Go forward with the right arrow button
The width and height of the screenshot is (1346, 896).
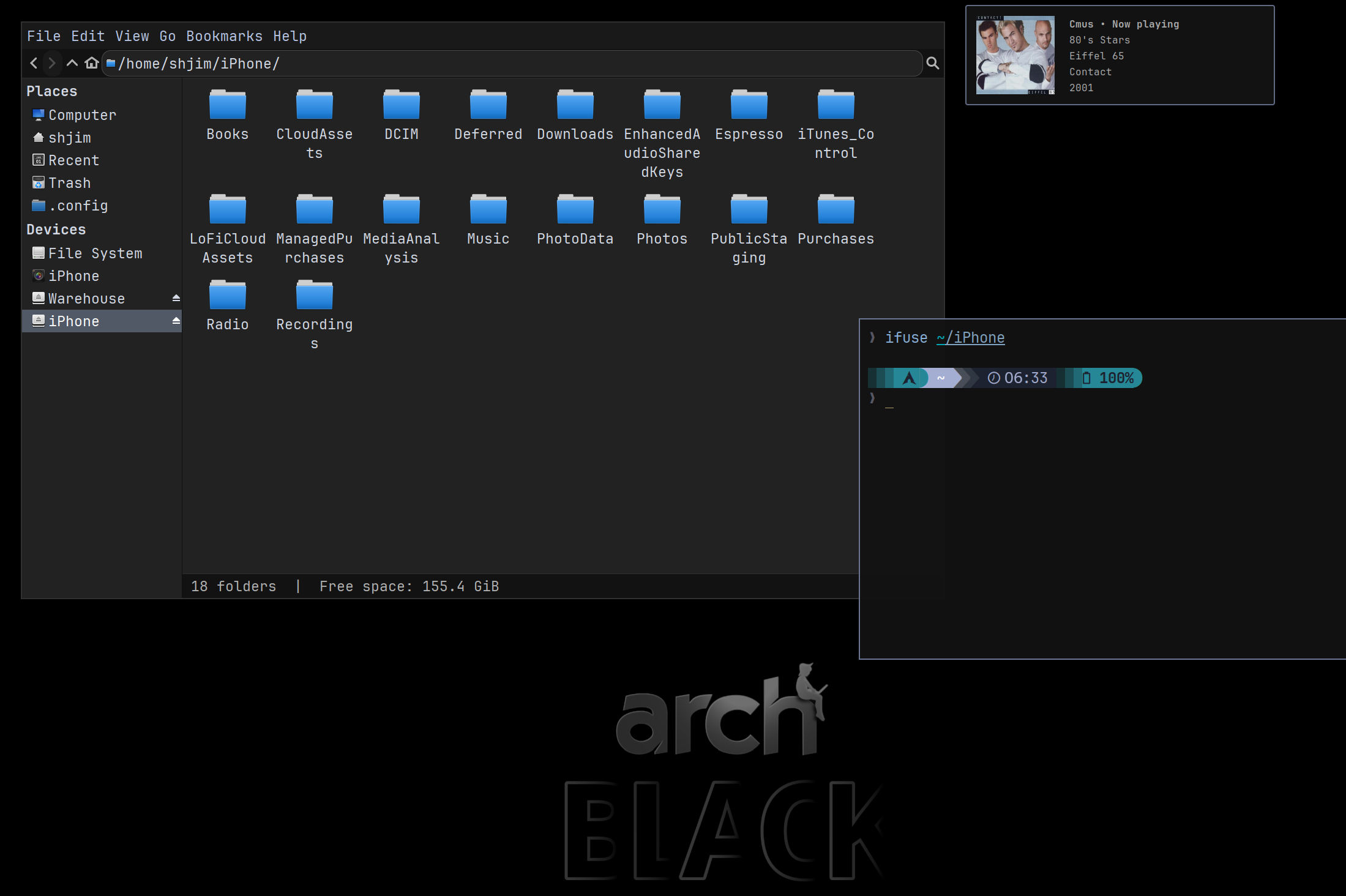[52, 63]
